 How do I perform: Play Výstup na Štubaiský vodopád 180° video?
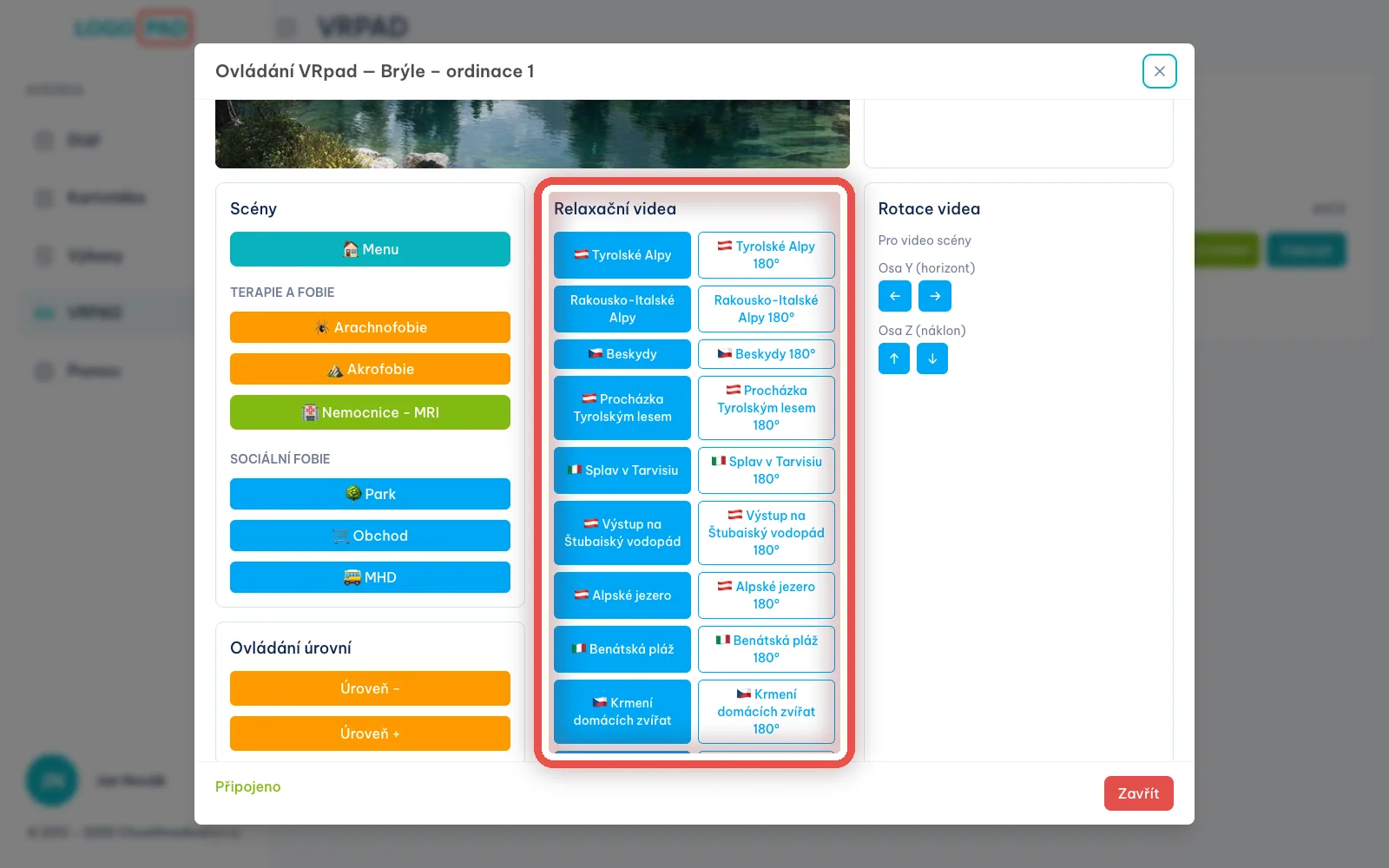click(x=767, y=533)
